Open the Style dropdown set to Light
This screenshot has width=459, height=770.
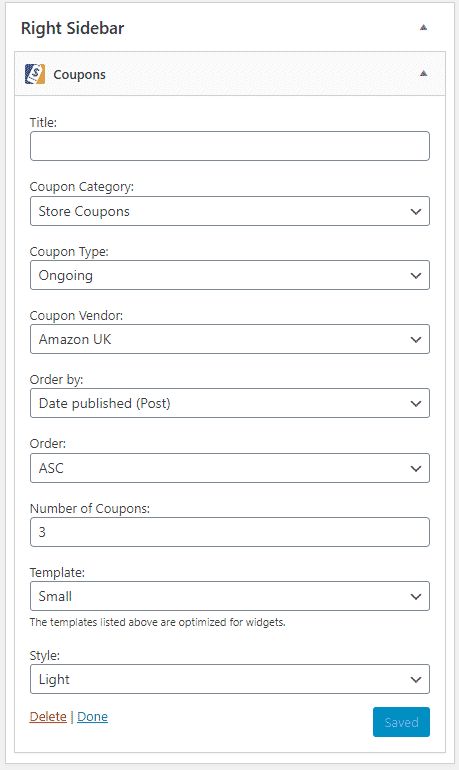tap(230, 679)
